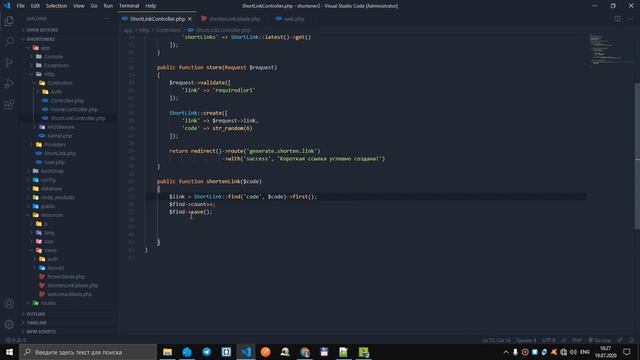The width and height of the screenshot is (640, 360).
Task: Click the errors and warnings status indicator
Action: pyautogui.click(x=16, y=340)
